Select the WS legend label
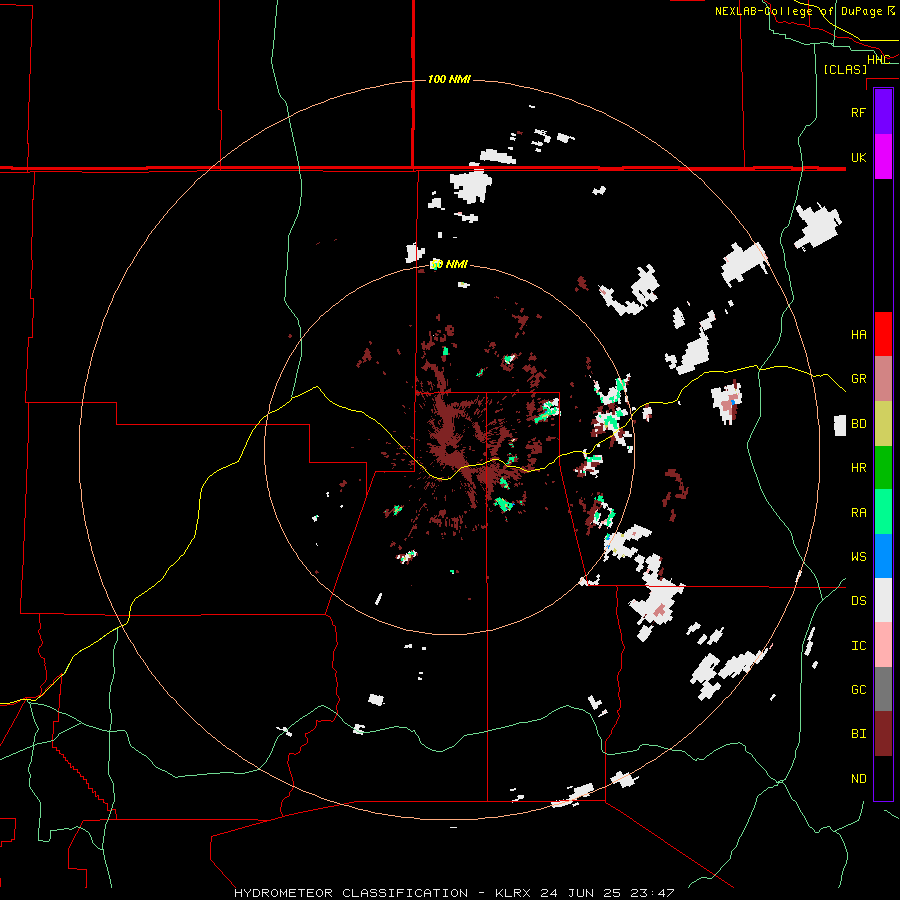The image size is (900, 900). coord(858,557)
